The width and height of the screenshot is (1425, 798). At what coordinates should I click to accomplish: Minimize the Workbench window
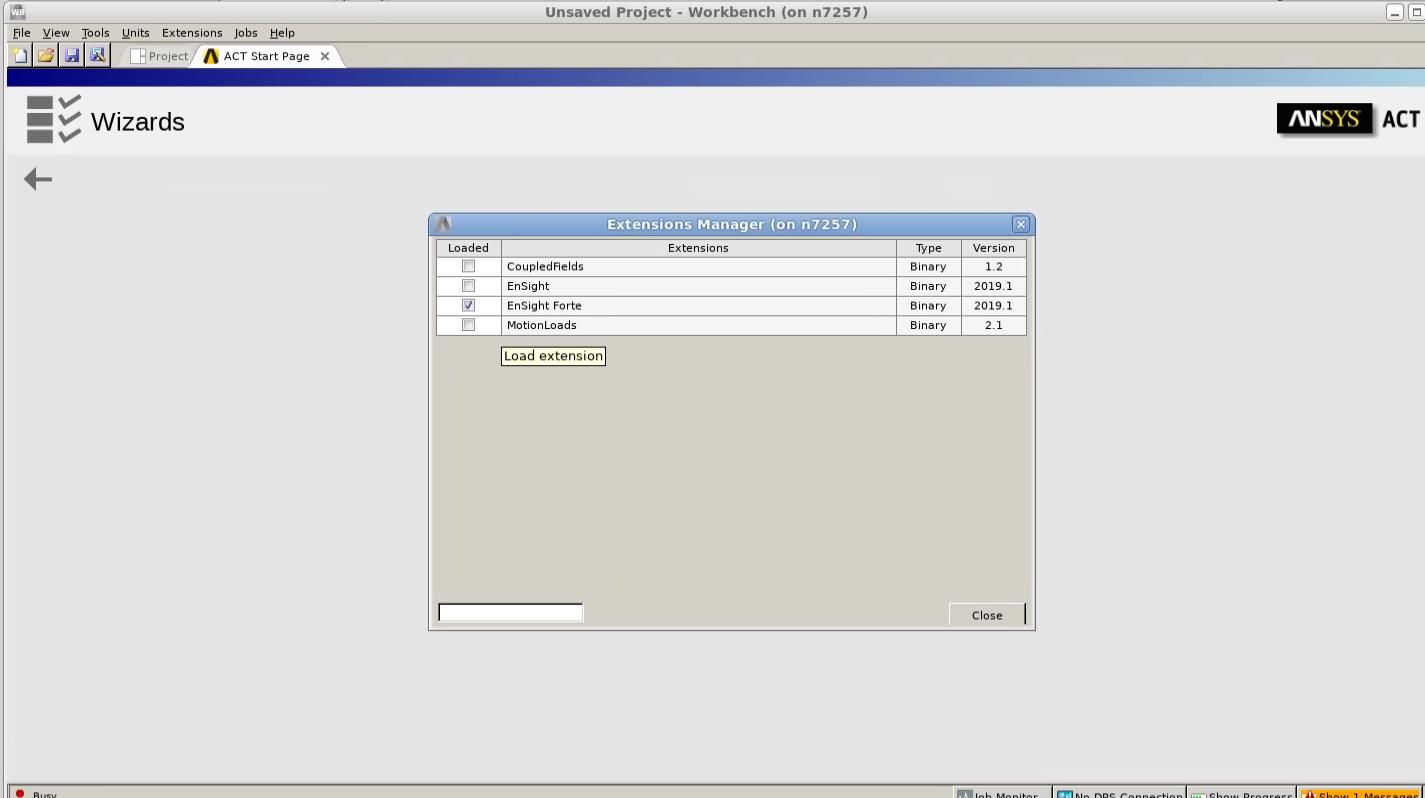pos(1395,12)
